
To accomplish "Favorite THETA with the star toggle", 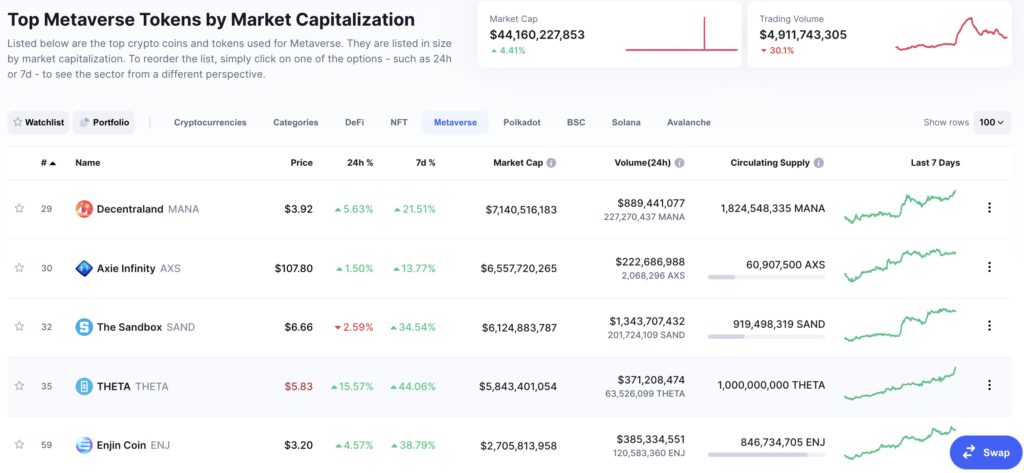I will click(19, 386).
